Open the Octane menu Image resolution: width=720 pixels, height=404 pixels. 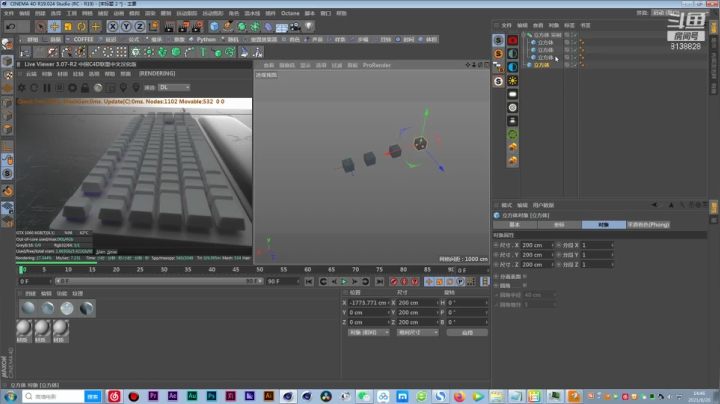pos(290,13)
